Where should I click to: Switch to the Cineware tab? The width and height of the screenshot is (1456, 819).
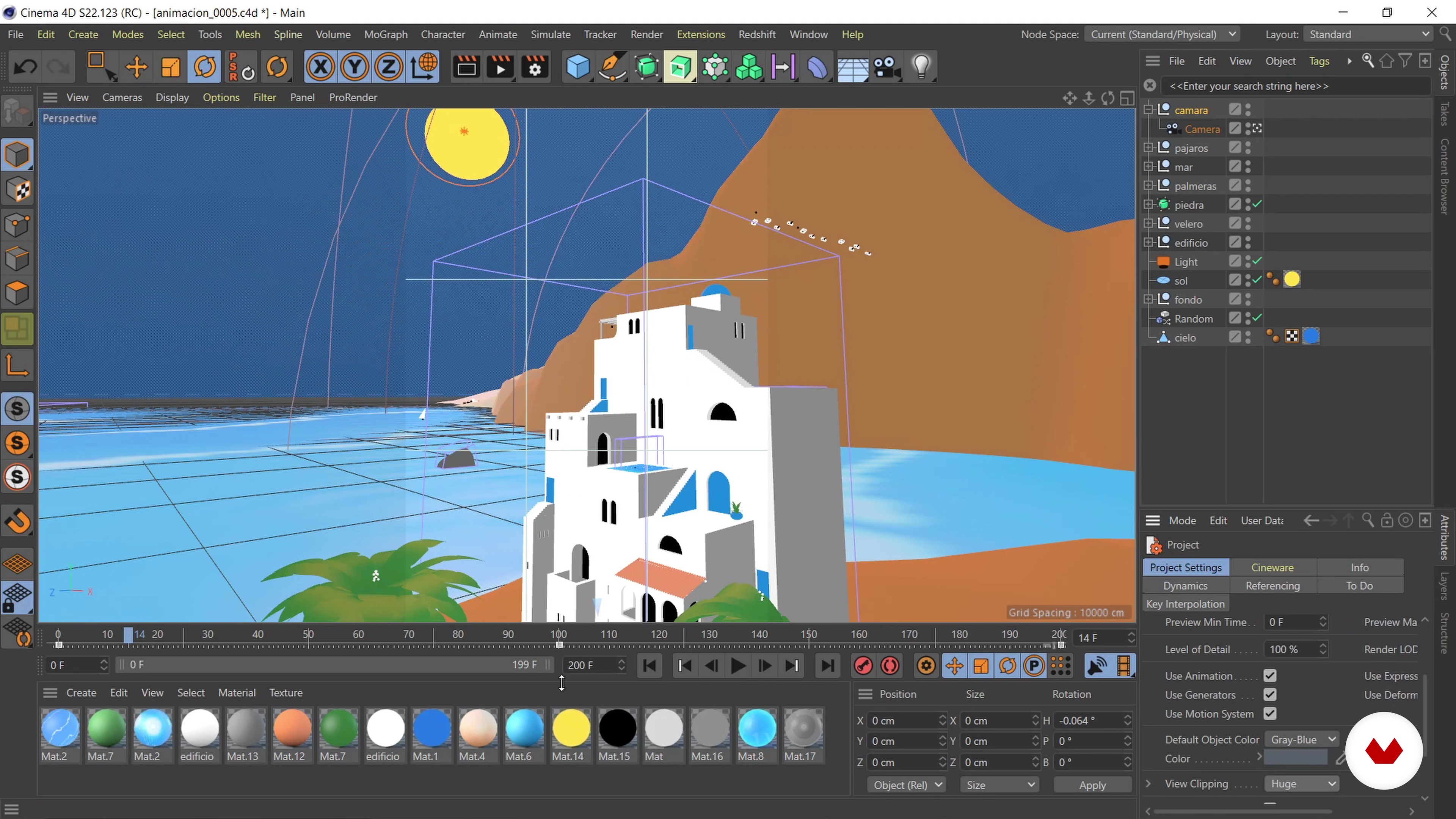point(1272,567)
